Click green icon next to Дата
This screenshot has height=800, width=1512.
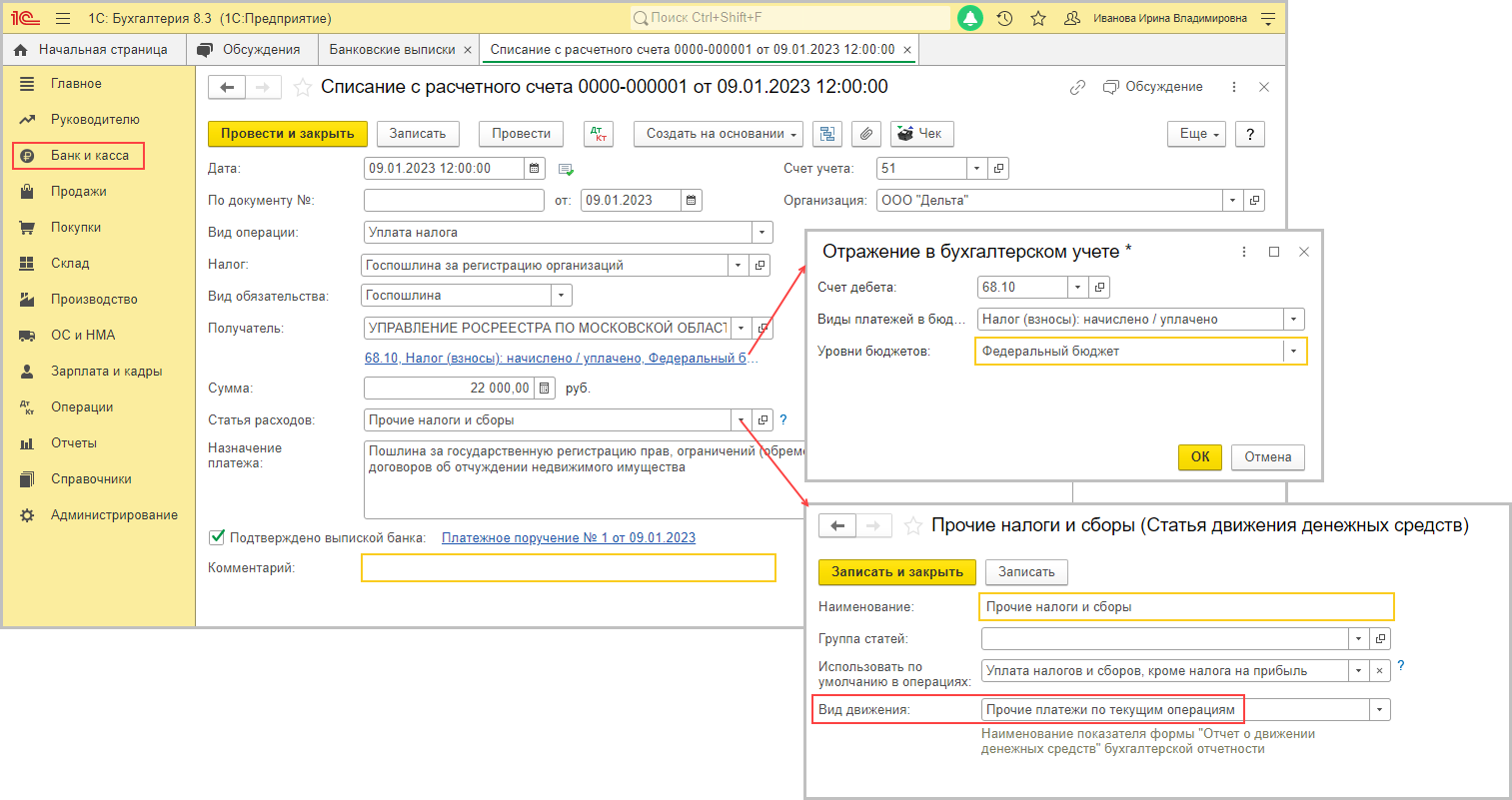566,170
